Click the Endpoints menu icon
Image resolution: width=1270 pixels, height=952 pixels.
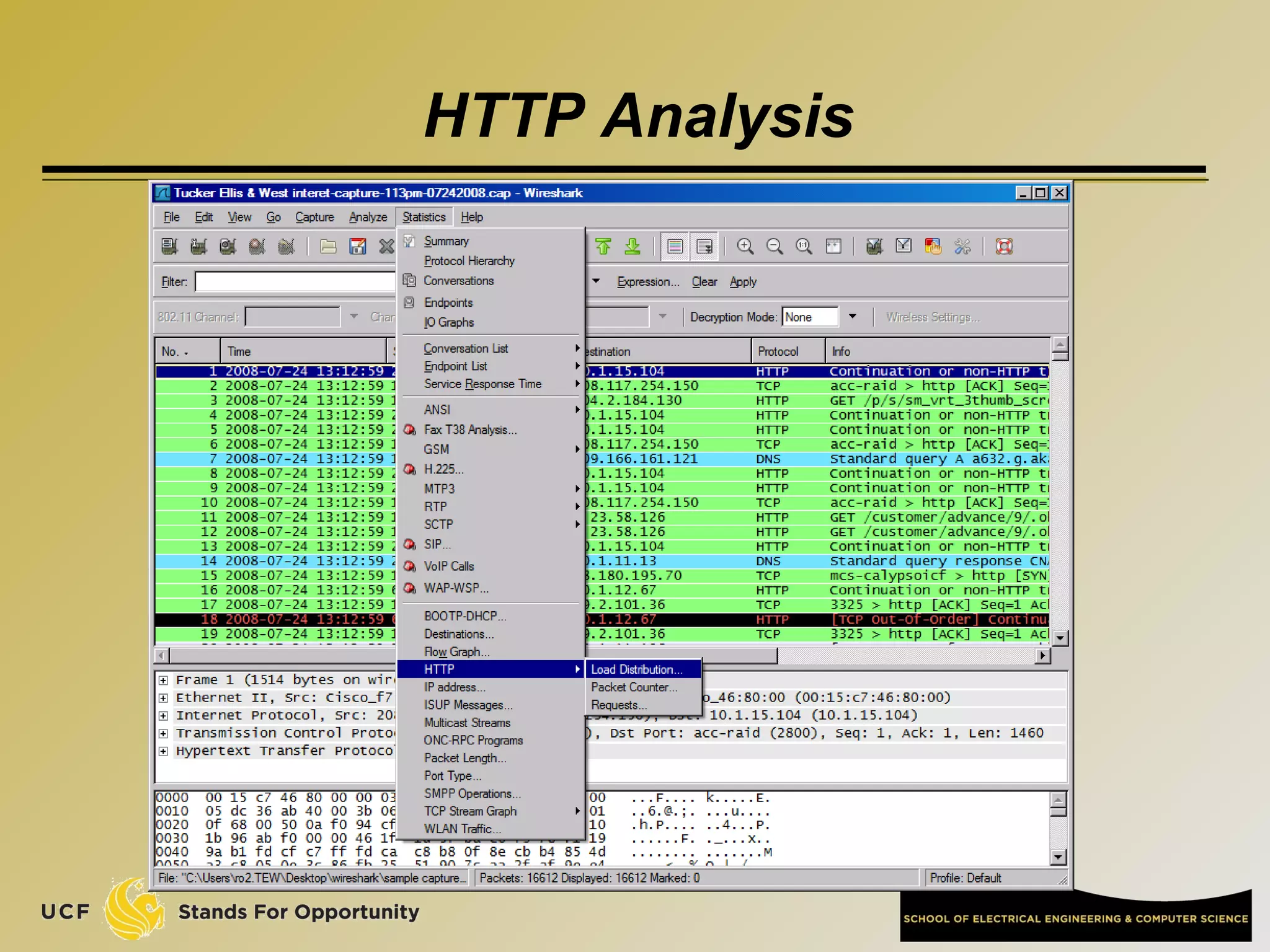point(409,302)
